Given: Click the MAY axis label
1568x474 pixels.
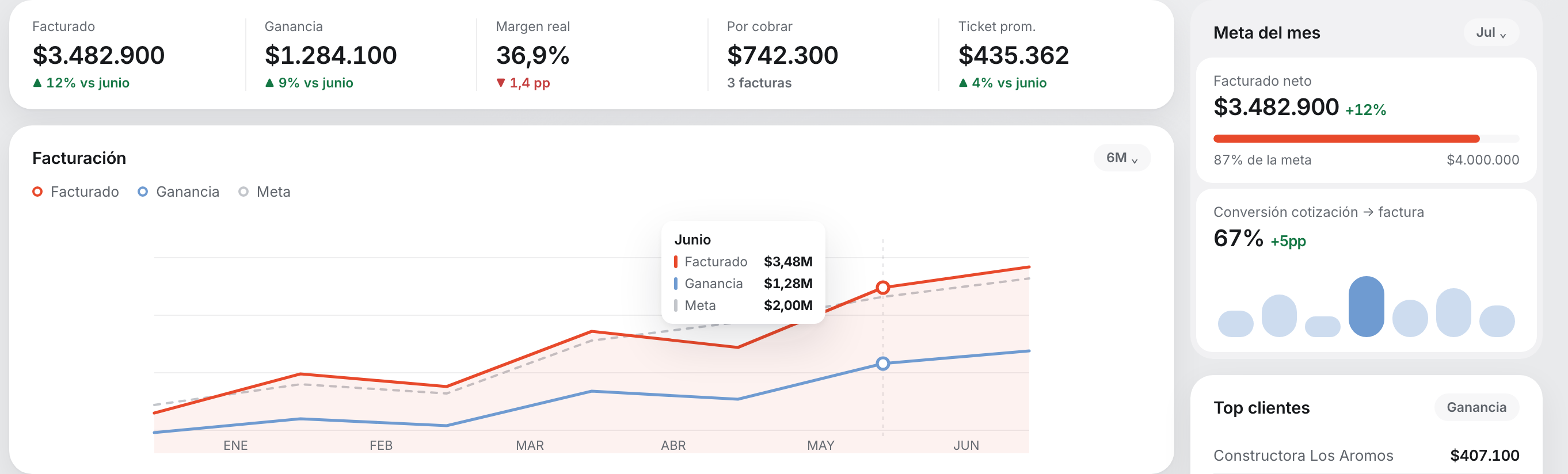Looking at the screenshot, I should click(820, 445).
